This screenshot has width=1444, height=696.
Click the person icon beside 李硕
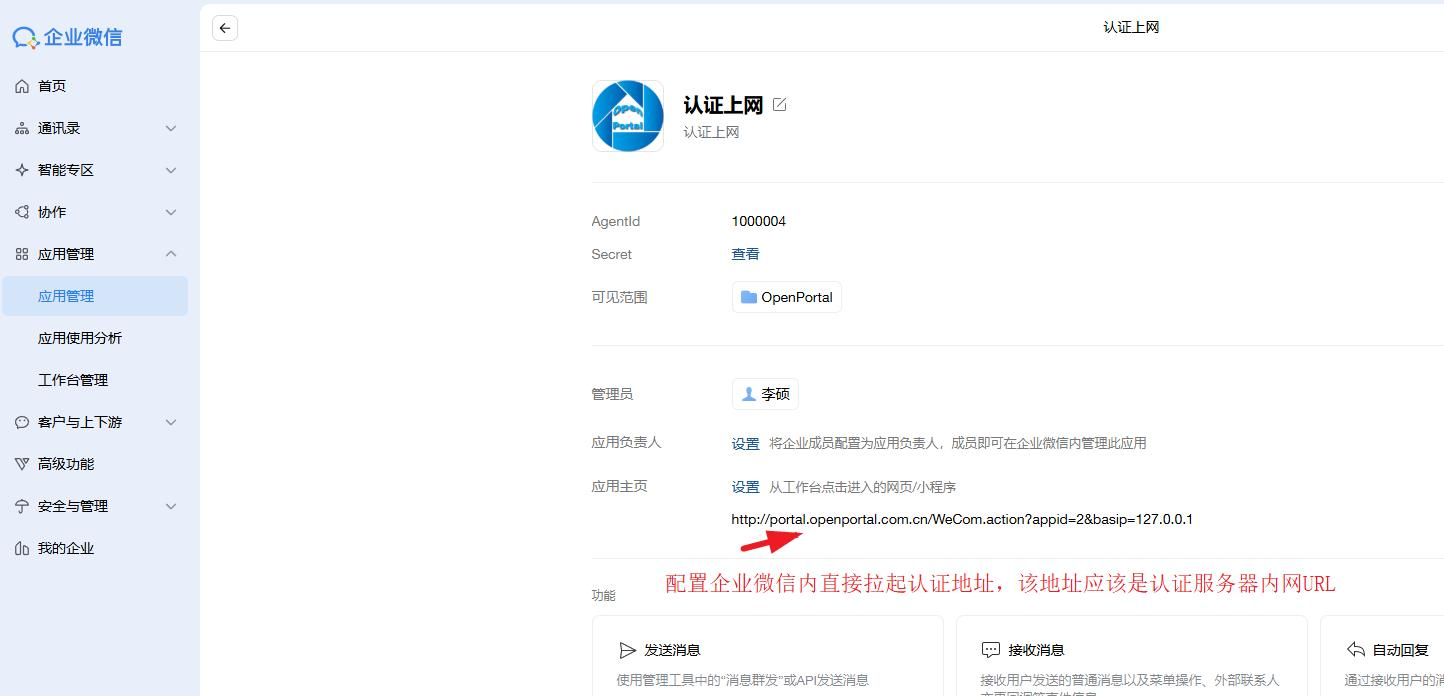click(x=748, y=394)
